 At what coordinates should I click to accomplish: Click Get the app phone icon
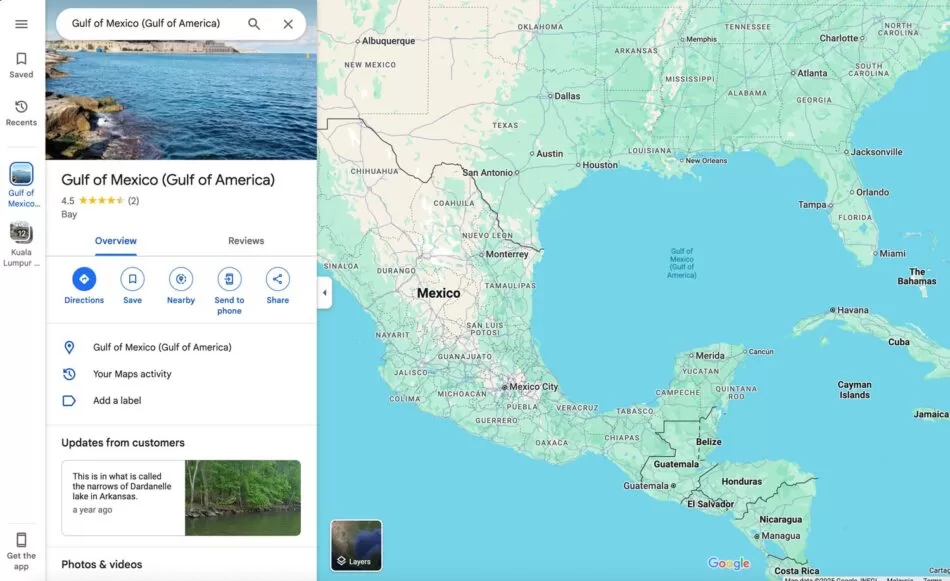click(x=21, y=539)
